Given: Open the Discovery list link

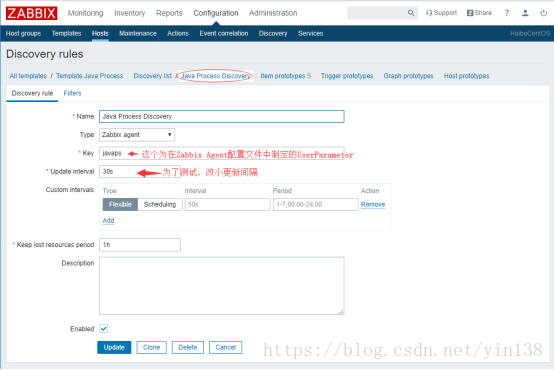Looking at the screenshot, I should coord(153,76).
